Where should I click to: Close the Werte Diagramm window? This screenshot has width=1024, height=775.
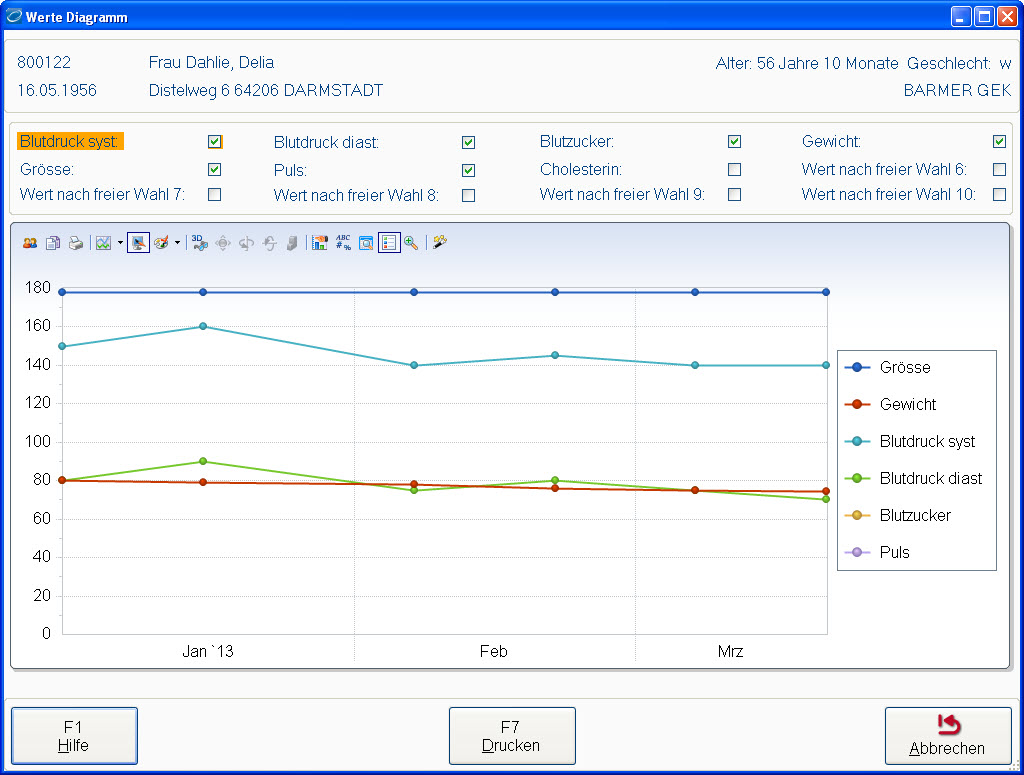[x=1006, y=16]
